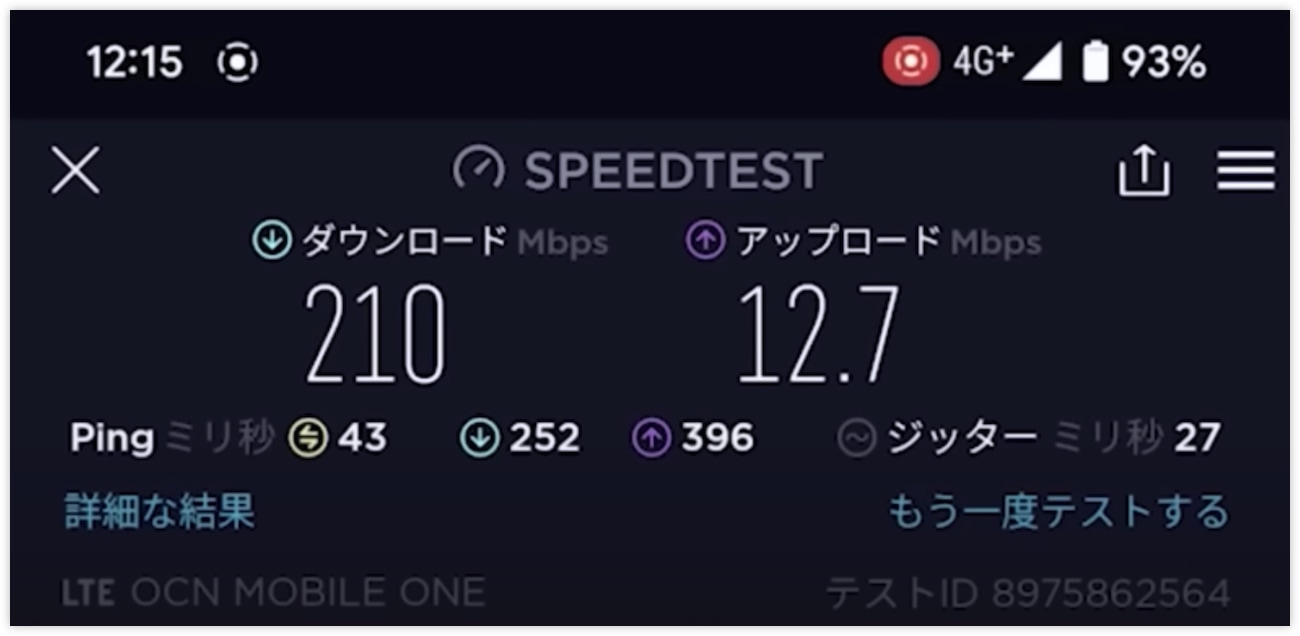
Task: Tap the download latency icon beside 252
Action: click(x=480, y=438)
